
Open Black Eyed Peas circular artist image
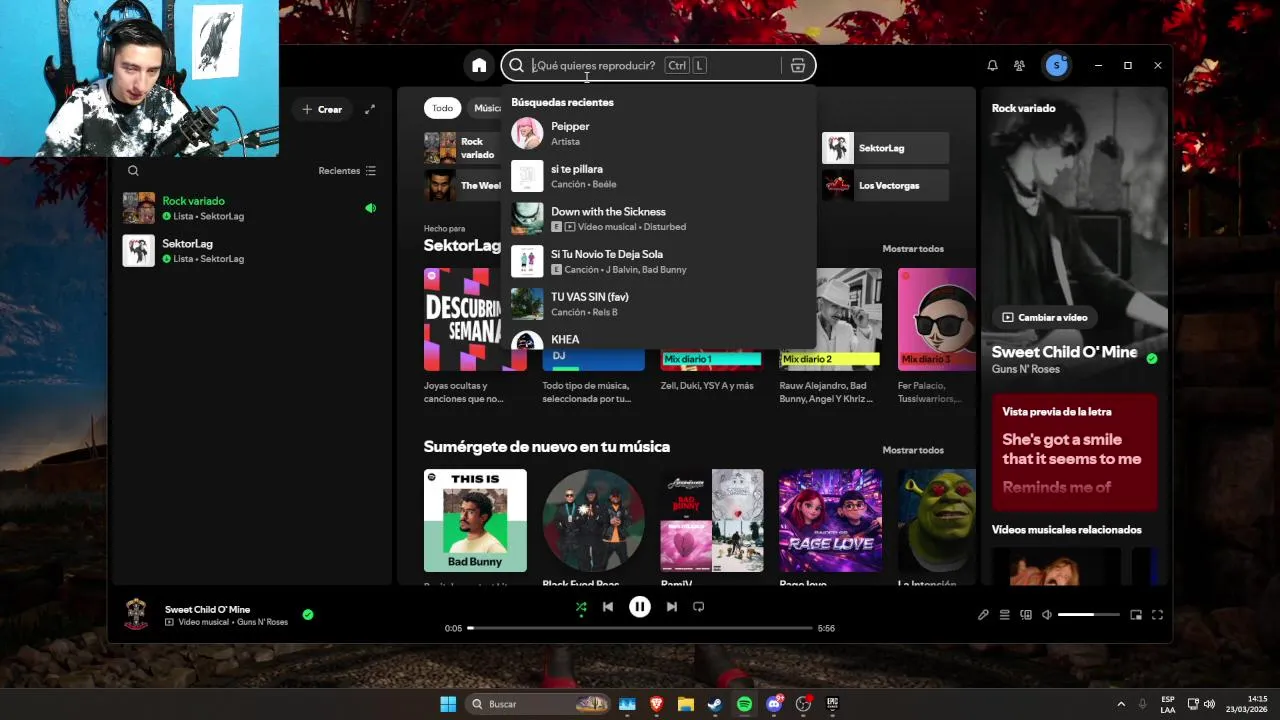(x=593, y=520)
